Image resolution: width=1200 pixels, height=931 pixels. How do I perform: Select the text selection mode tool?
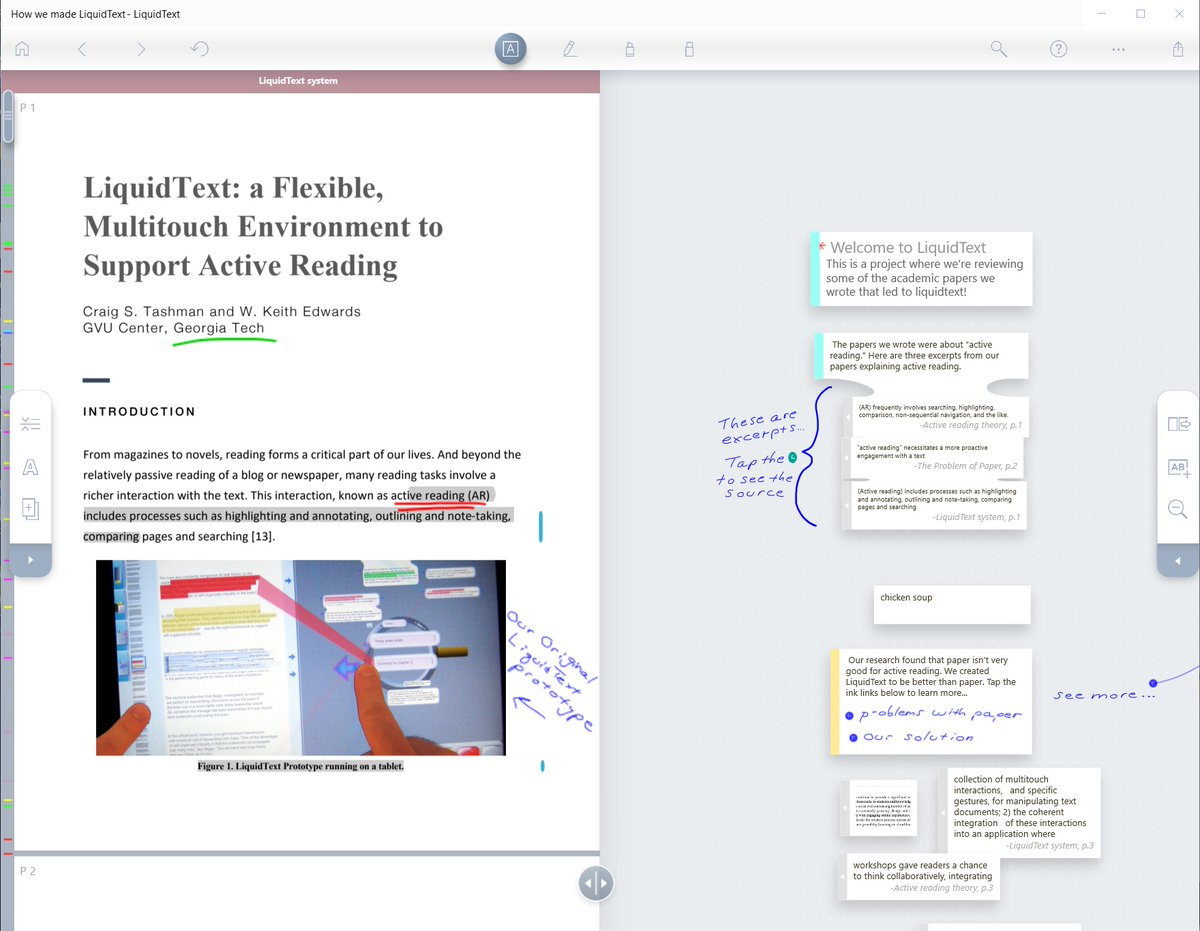click(510, 49)
